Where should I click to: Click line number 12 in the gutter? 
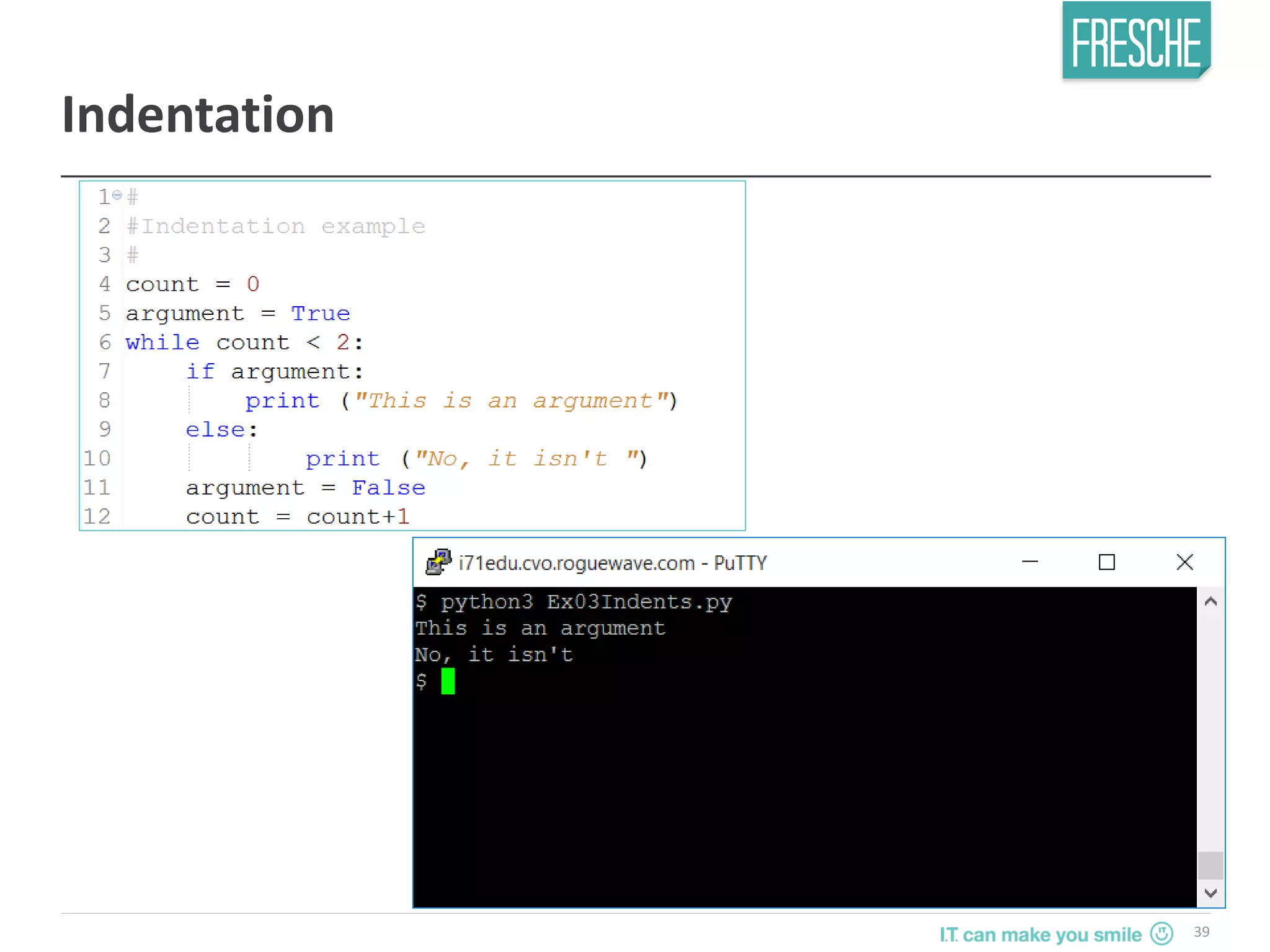97,516
